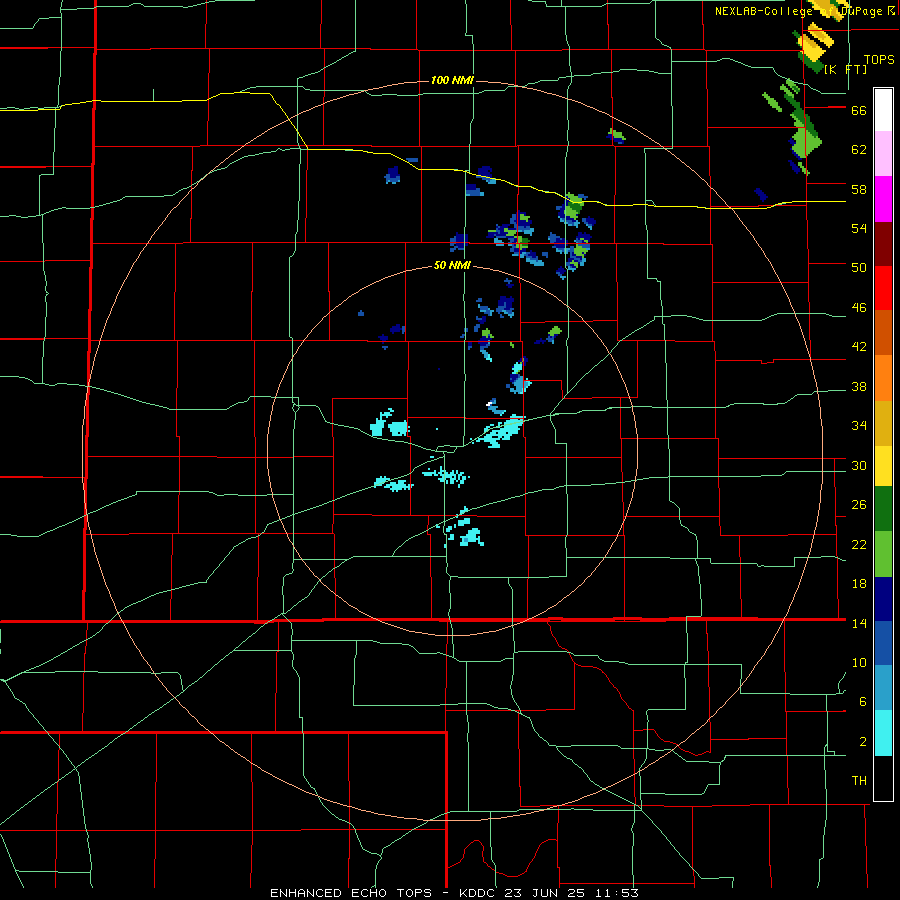Click the light pink legend swatch
900x900 pixels.
tap(883, 153)
